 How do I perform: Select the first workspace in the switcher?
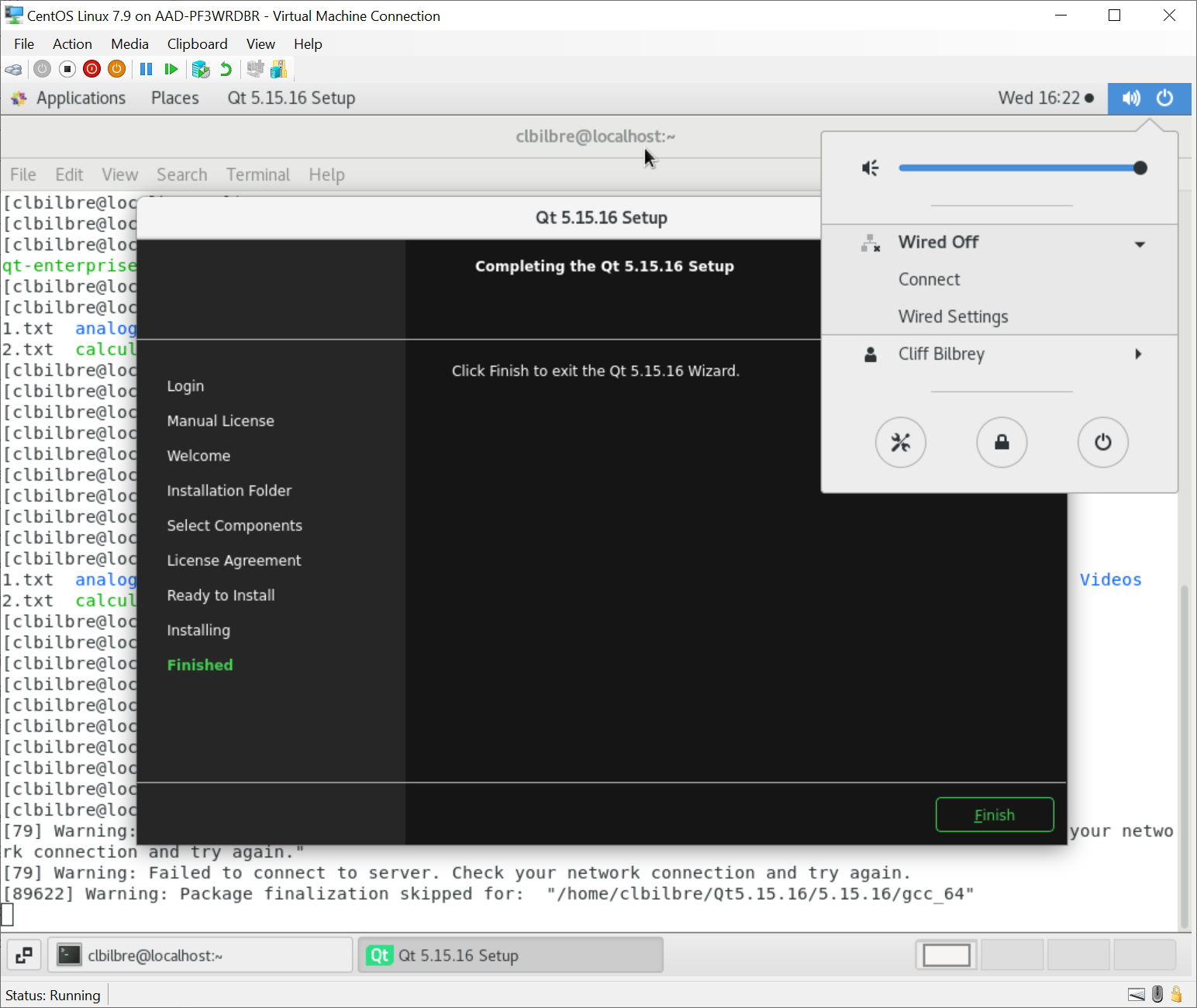947,955
